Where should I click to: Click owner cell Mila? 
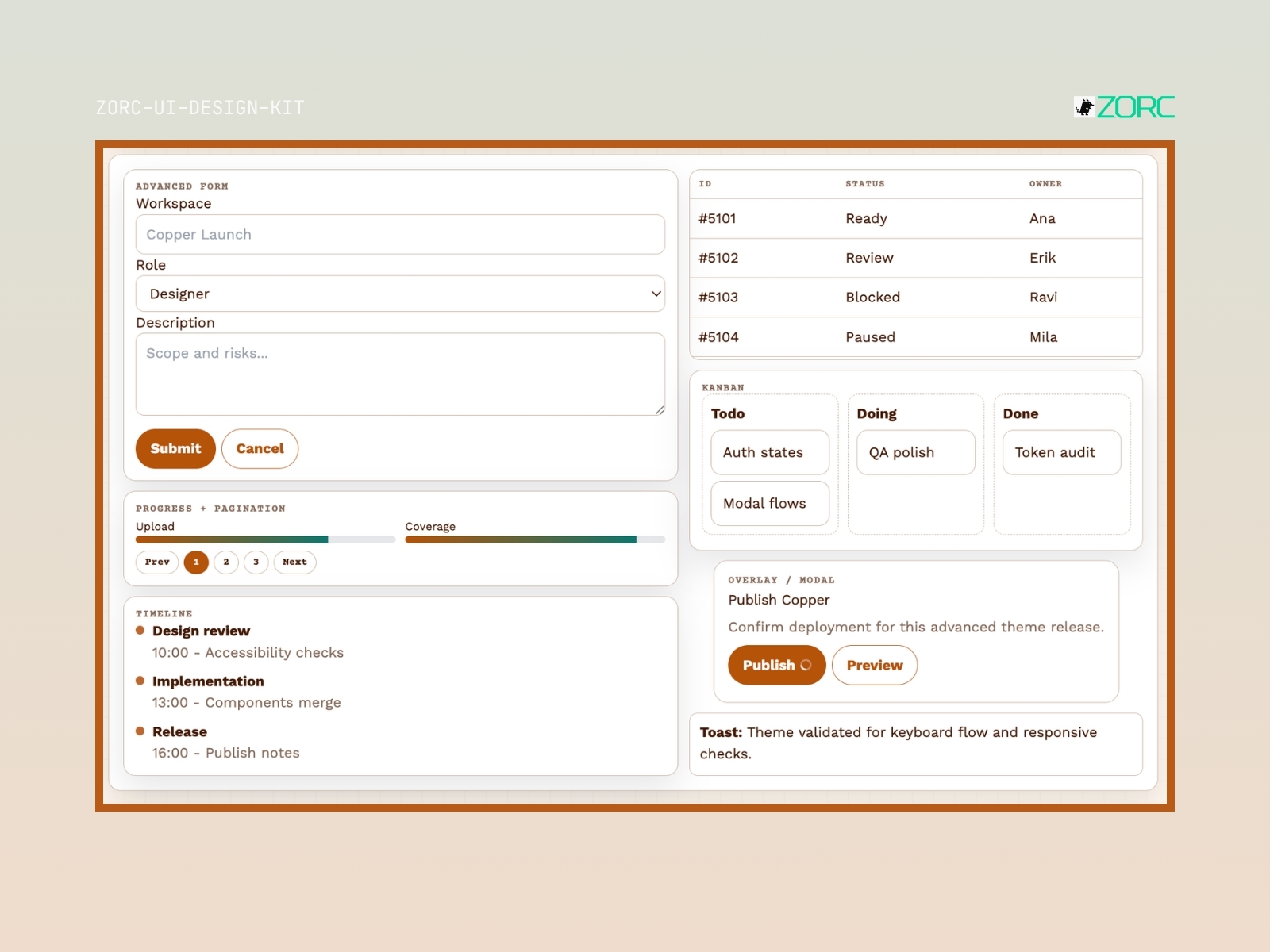coord(1043,337)
